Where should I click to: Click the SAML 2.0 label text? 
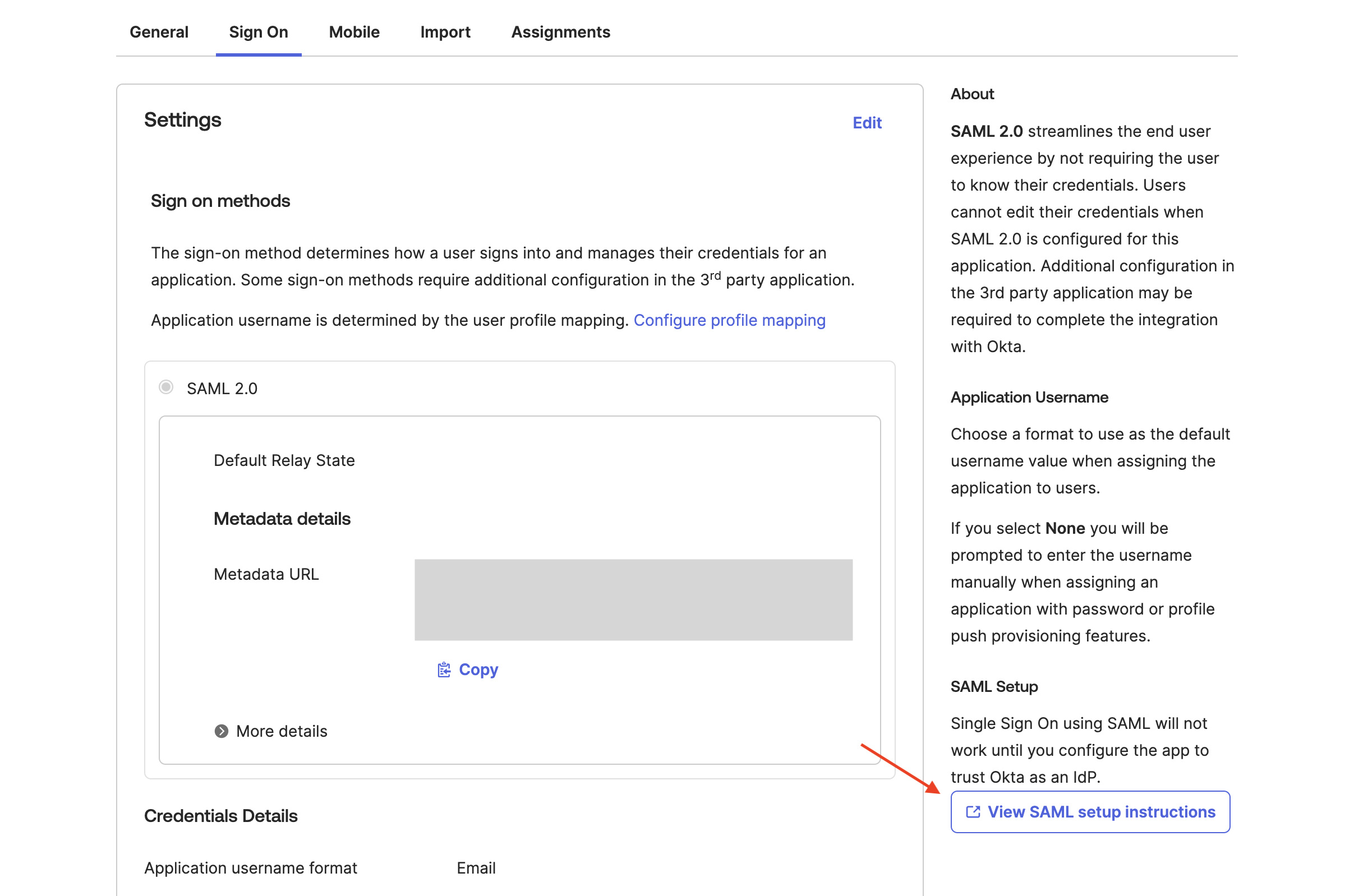tap(222, 389)
